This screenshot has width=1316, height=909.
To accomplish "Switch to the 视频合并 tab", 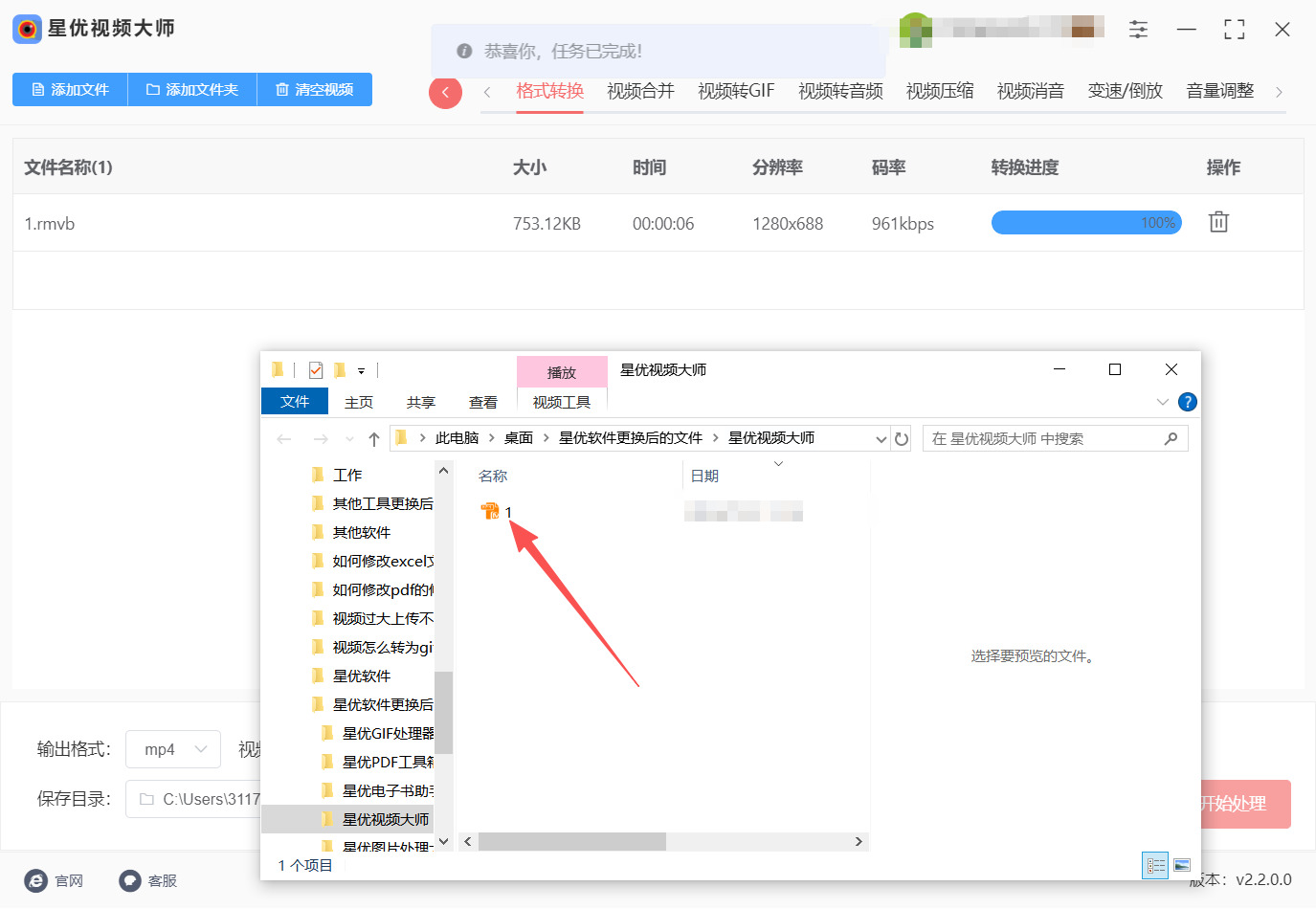I will point(640,91).
